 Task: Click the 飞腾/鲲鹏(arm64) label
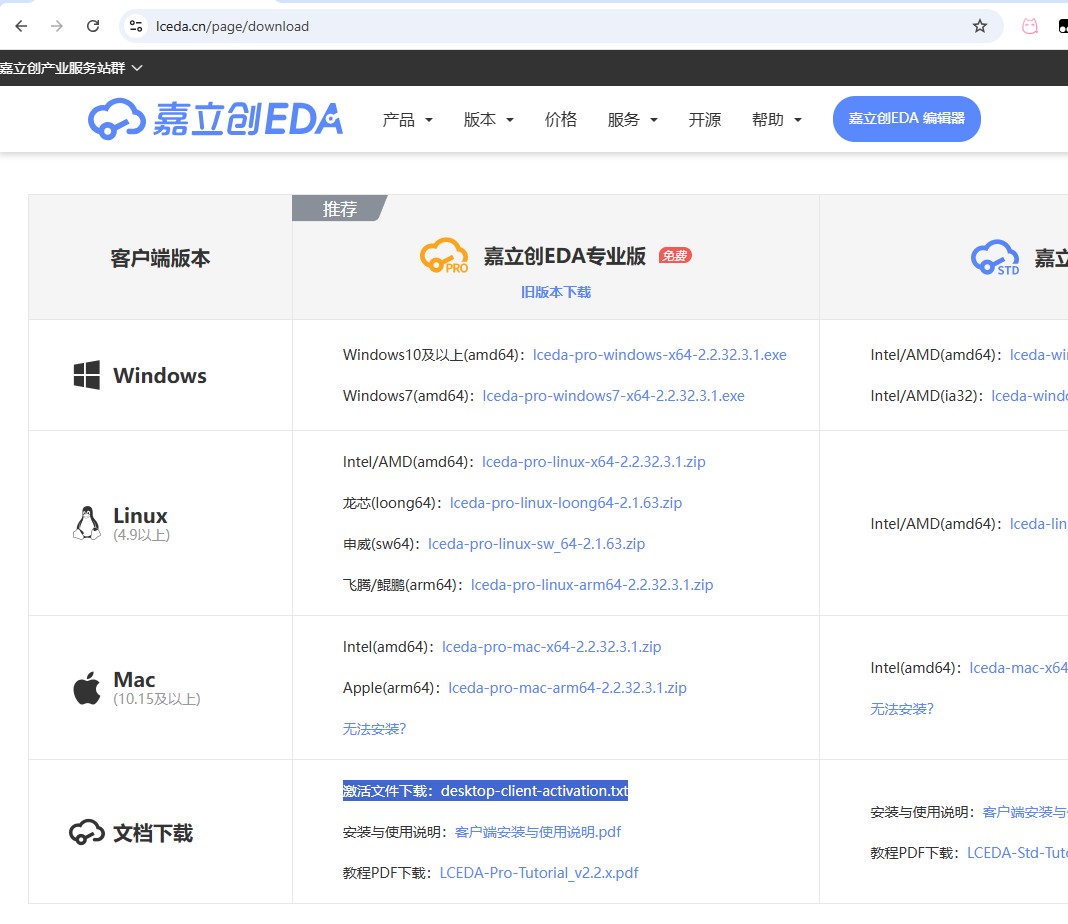(403, 584)
